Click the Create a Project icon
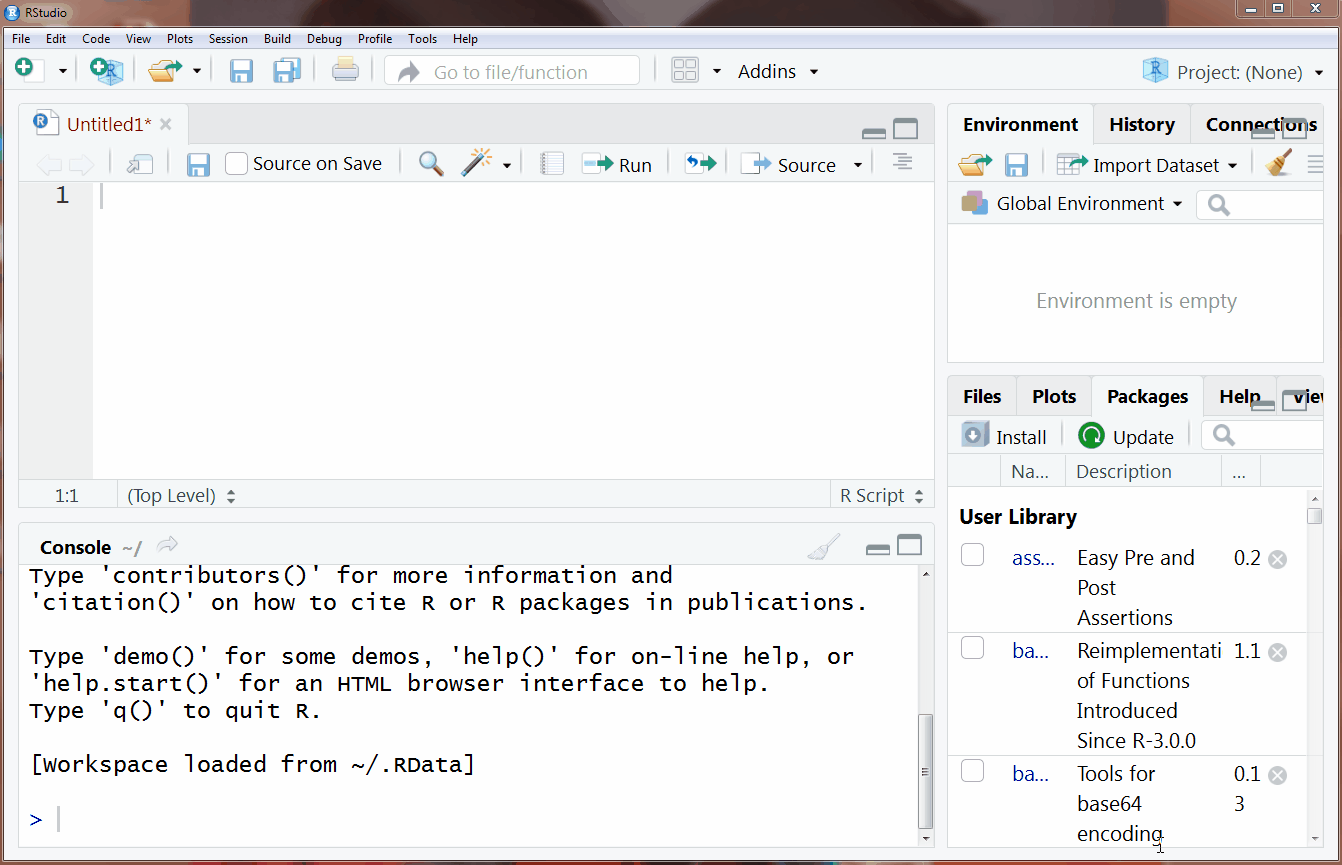1342x865 pixels. [x=106, y=71]
